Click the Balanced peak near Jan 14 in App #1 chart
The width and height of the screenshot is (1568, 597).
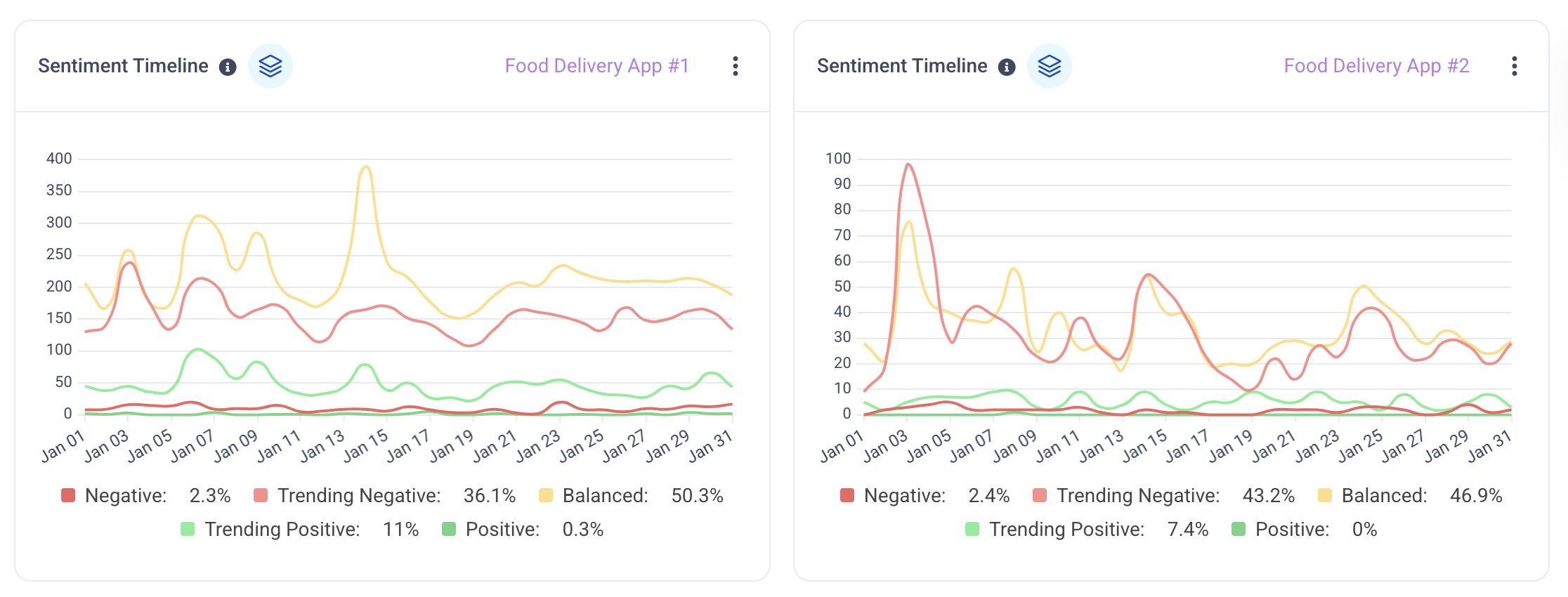click(365, 167)
